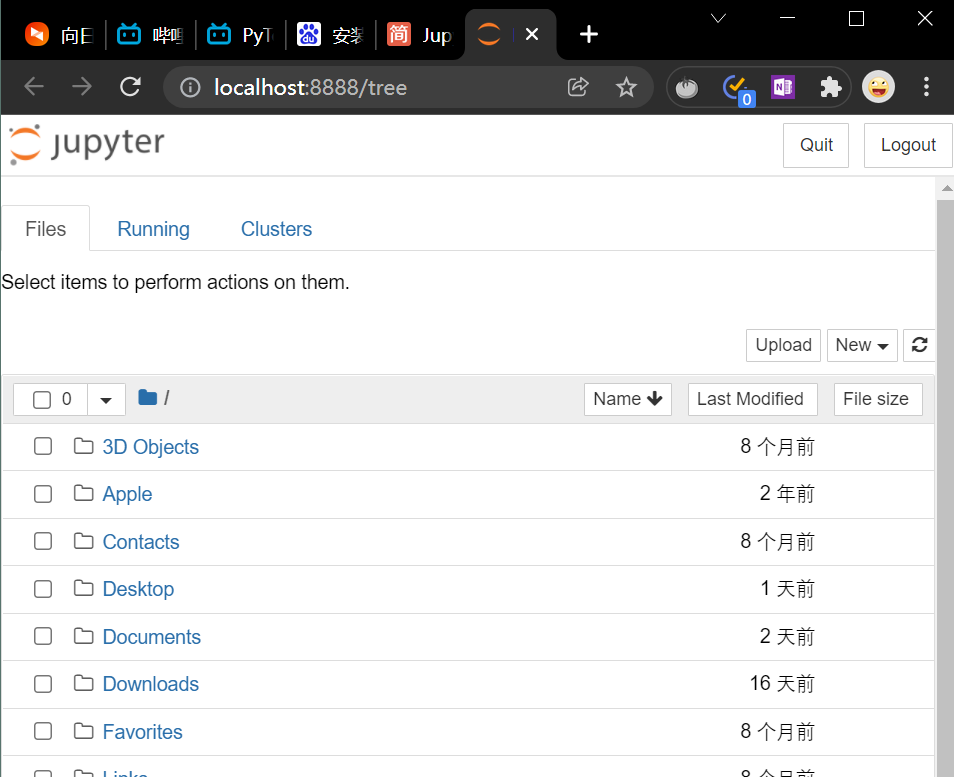Open the Favorites folder
The height and width of the screenshot is (777, 954).
(142, 731)
